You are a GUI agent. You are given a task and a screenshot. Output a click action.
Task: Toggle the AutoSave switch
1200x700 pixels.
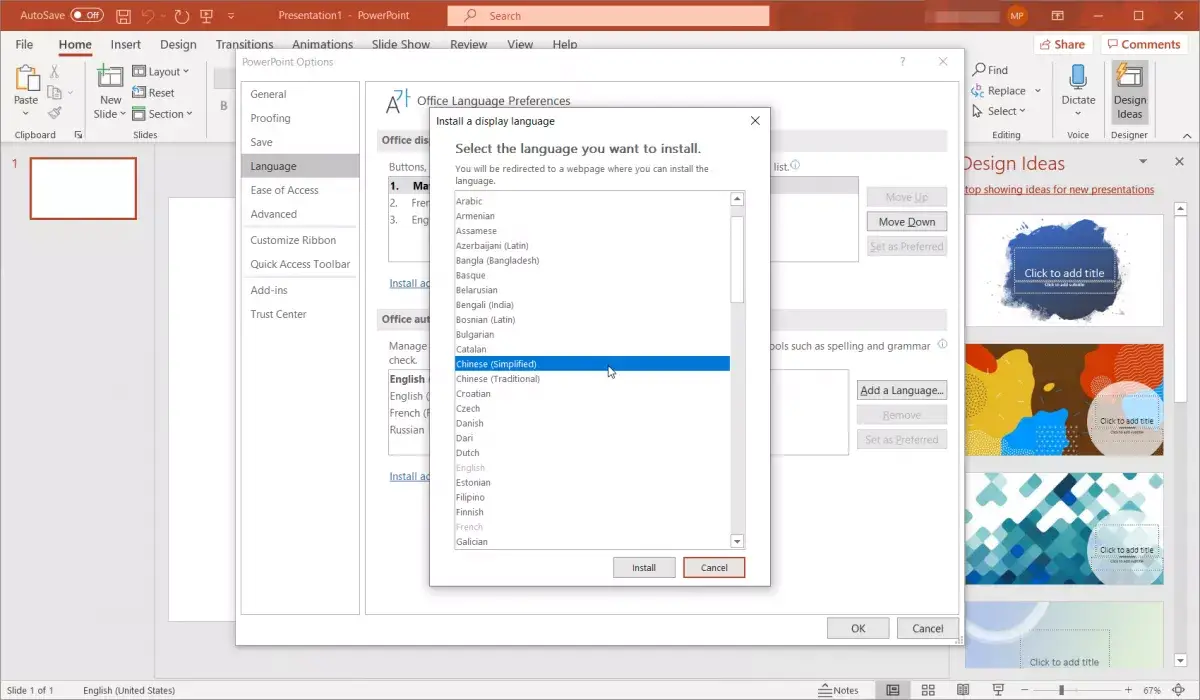[87, 16]
